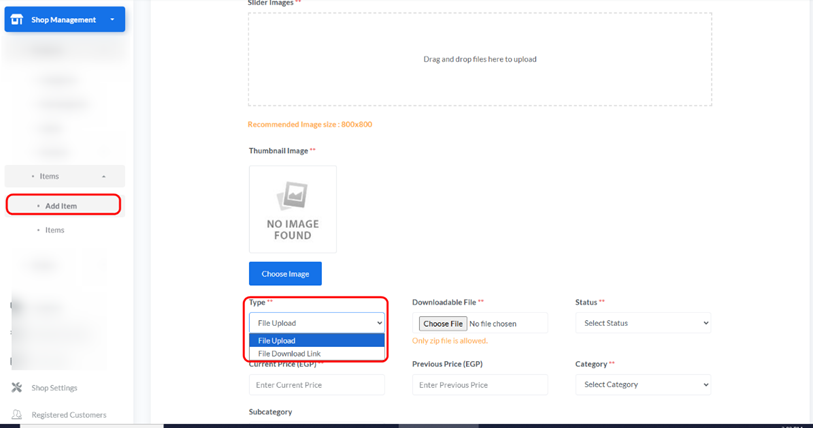Go to Registered Customers

click(68, 415)
